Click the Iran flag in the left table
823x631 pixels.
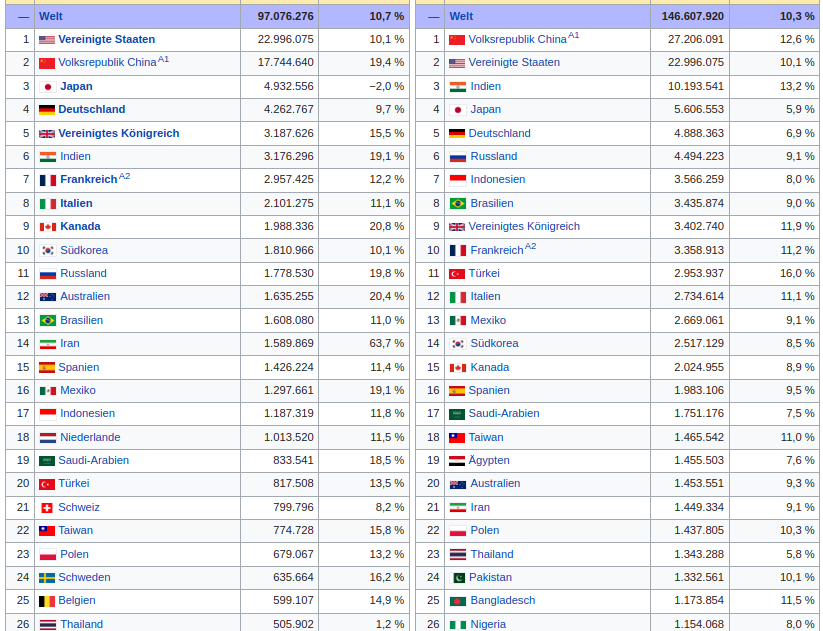47,344
